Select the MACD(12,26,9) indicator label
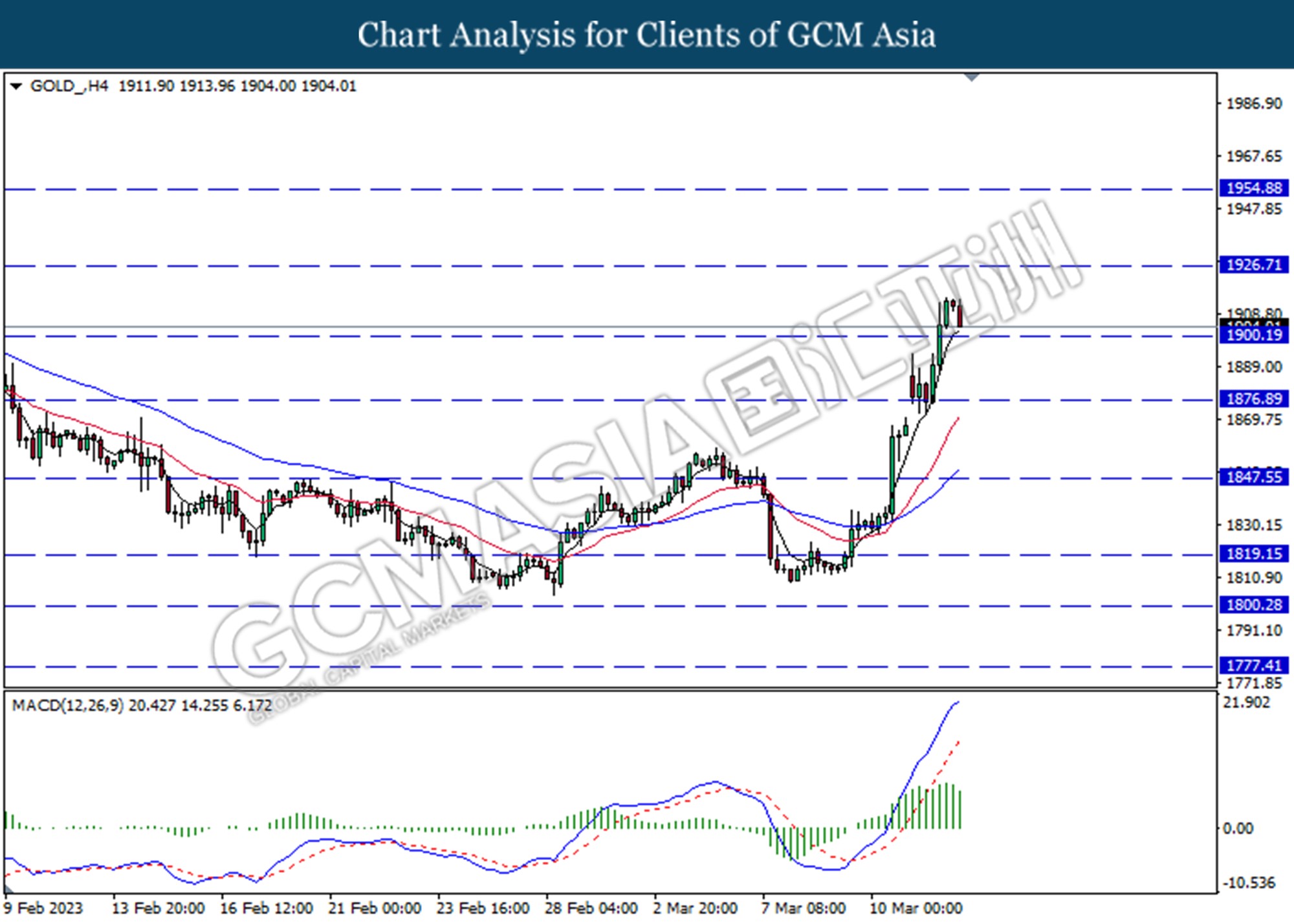Screen dimensions: 1294x924 (x=68, y=705)
